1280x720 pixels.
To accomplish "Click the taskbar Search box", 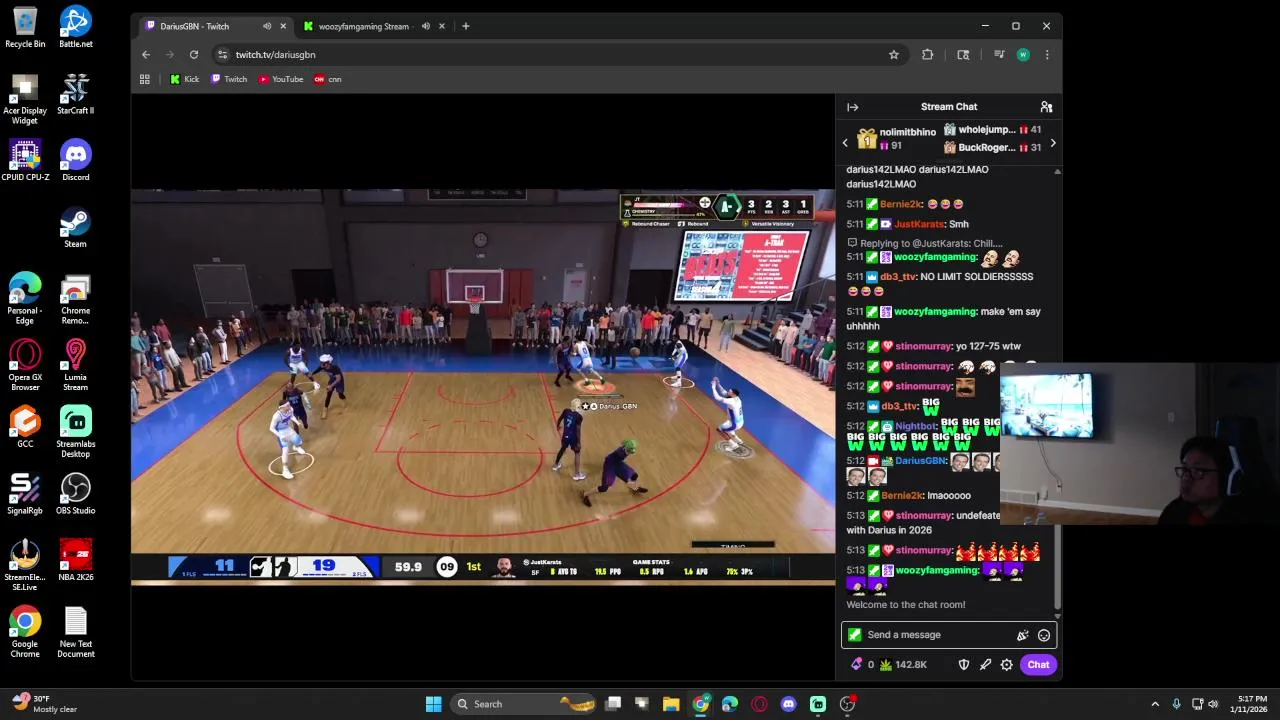I will pyautogui.click(x=524, y=704).
